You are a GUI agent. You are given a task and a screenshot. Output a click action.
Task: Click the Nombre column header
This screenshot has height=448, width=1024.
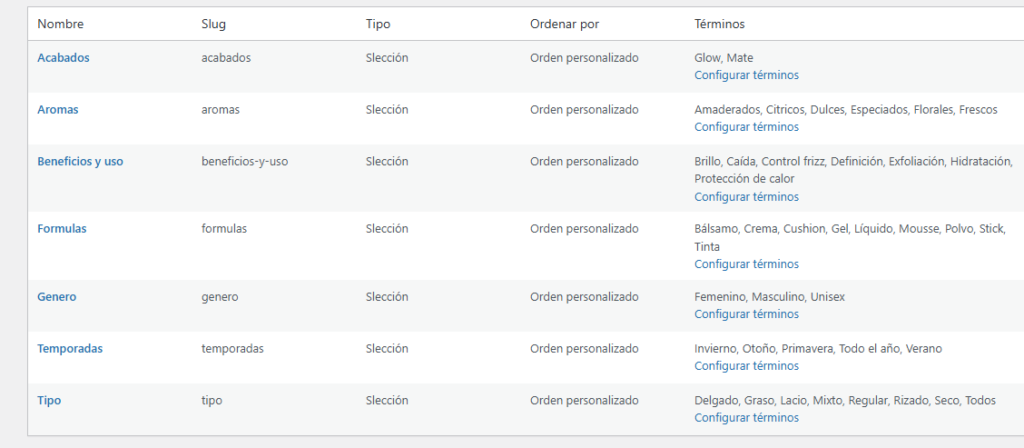pyautogui.click(x=60, y=23)
